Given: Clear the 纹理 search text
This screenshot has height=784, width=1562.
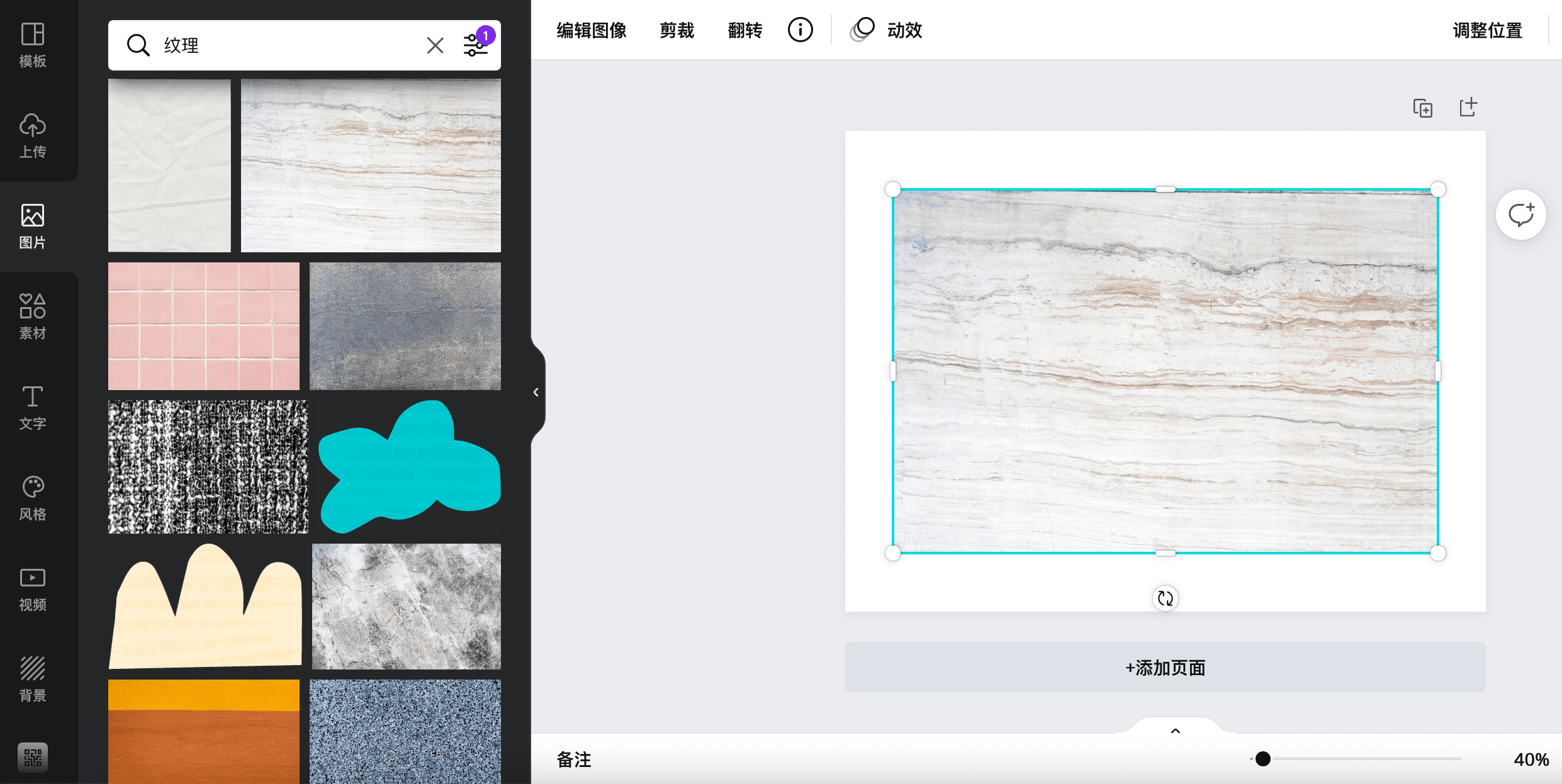Looking at the screenshot, I should click(435, 45).
